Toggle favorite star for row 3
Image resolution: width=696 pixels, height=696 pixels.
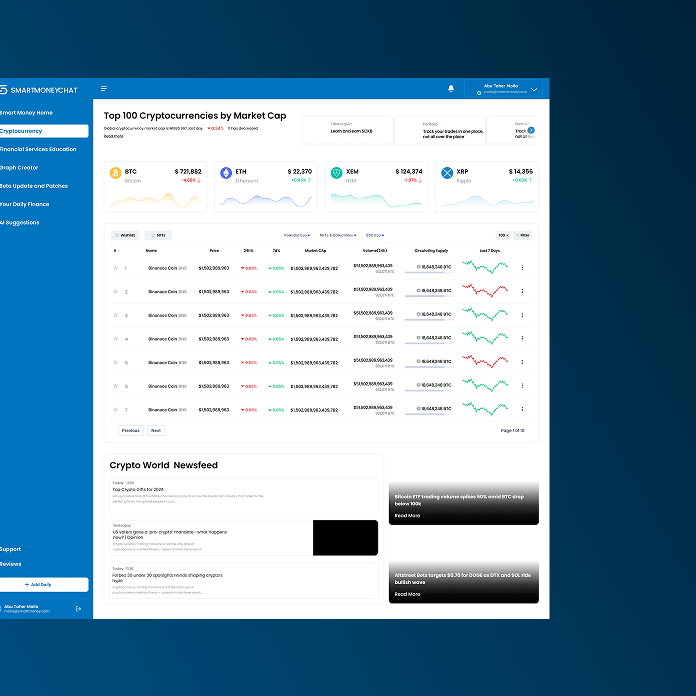tap(115, 315)
